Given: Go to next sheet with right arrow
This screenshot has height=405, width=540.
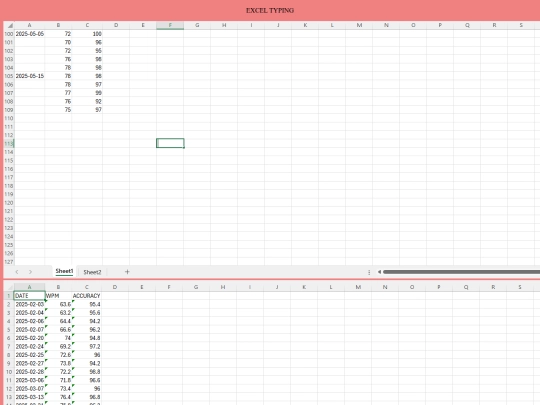Looking at the screenshot, I should click(x=30, y=272).
